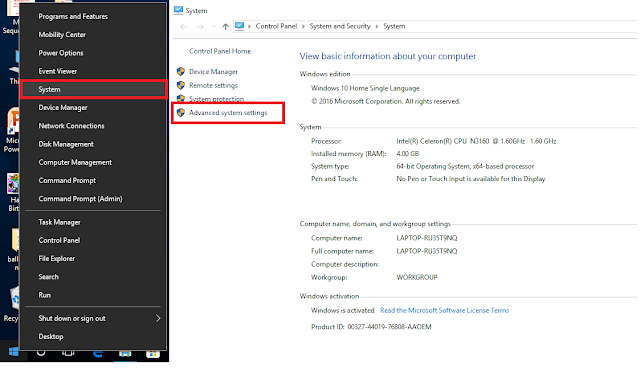Click the Product ID 00327-44019-76808-AAOEM text

click(x=371, y=327)
